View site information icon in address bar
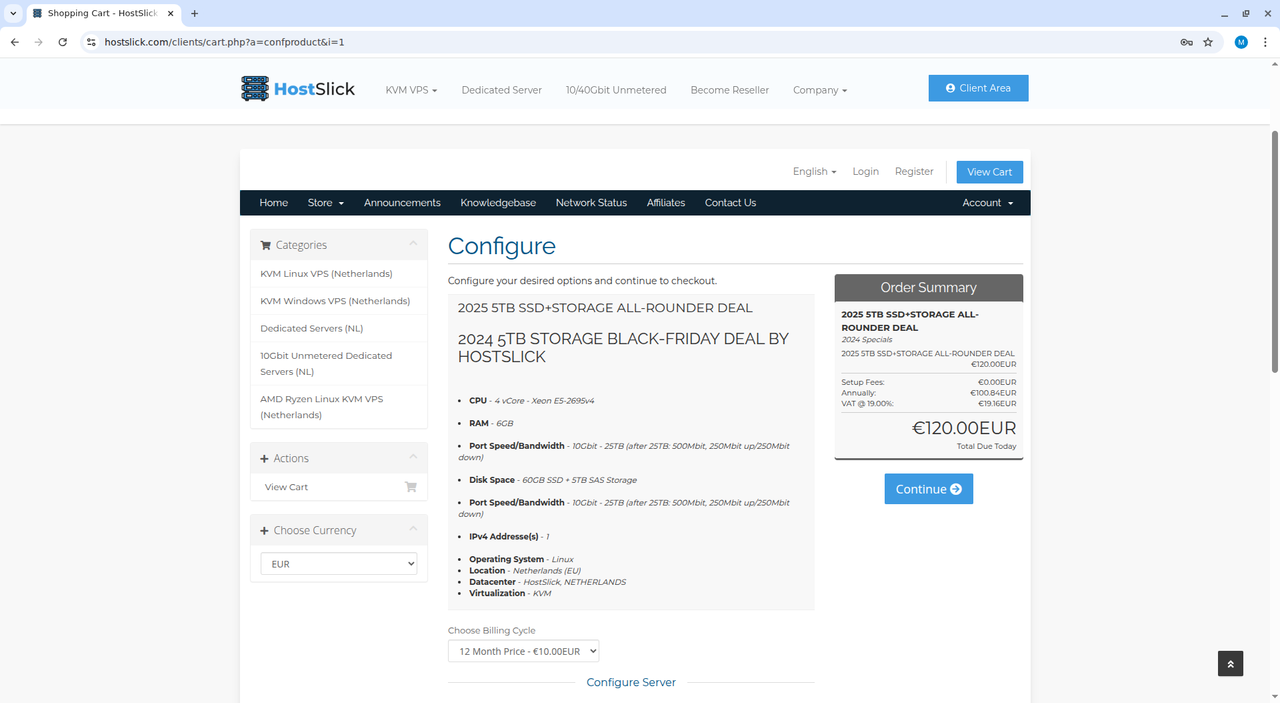 point(91,42)
